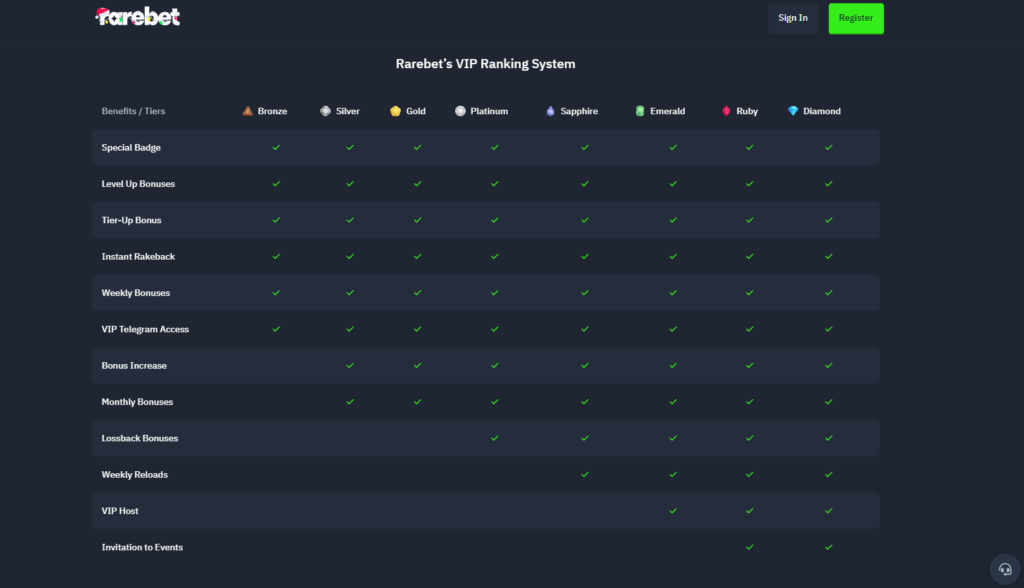
Task: Click the "VIP Host" row label
Action: [x=120, y=511]
